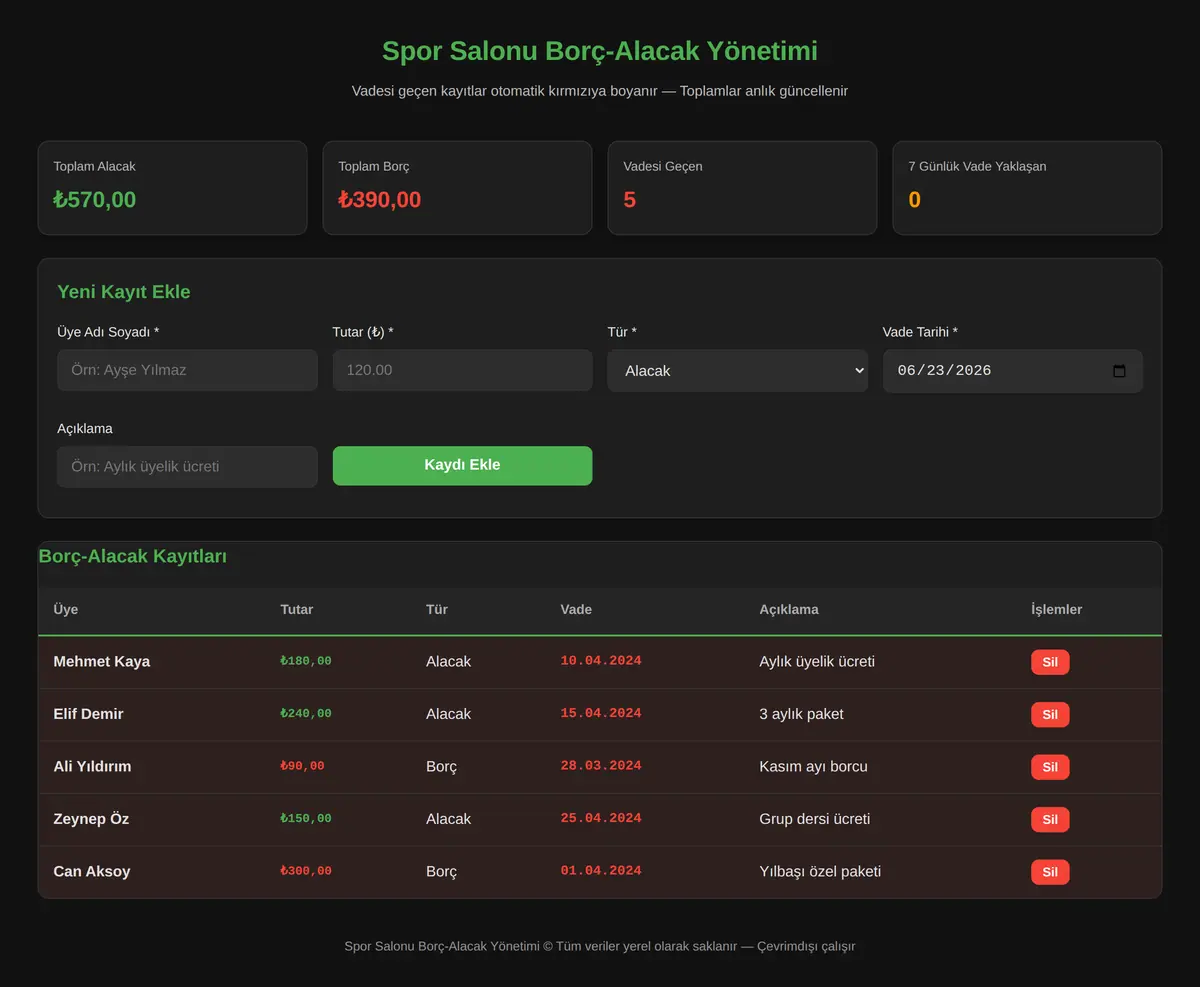Click the Yeni Kayıt Ekle heading
1200x987 pixels.
(124, 292)
